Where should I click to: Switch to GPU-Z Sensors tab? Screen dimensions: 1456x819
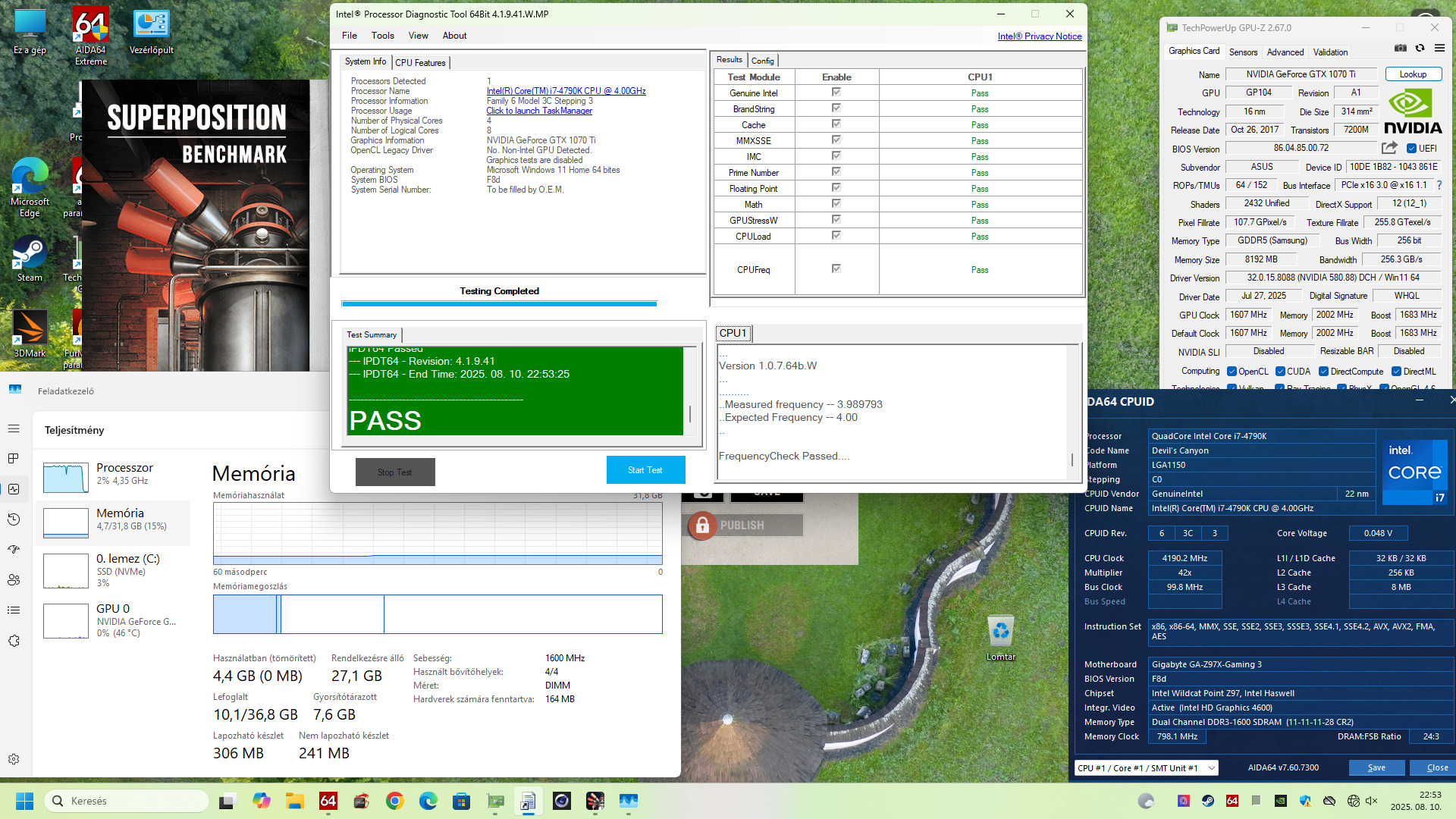pyautogui.click(x=1243, y=52)
